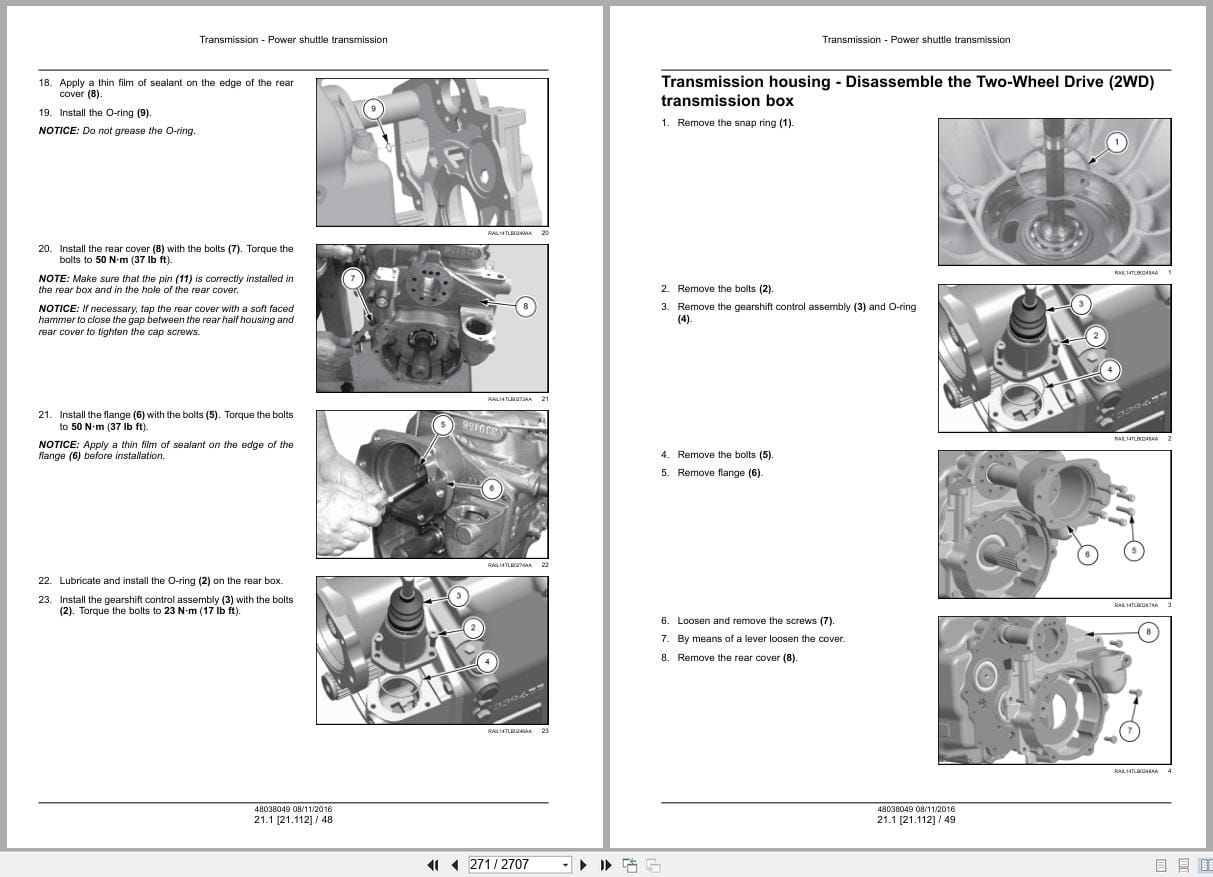The height and width of the screenshot is (877, 1213).
Task: Jump to the last page icon
Action: pos(606,864)
